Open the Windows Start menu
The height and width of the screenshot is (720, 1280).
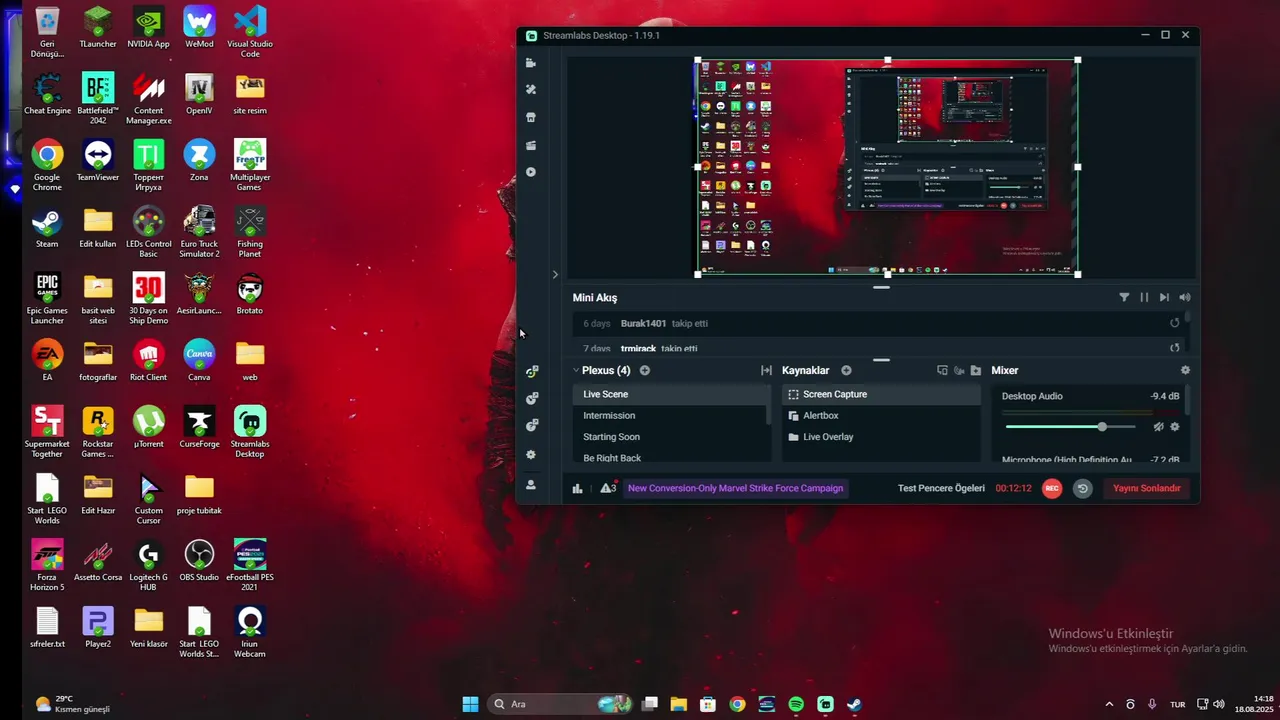[470, 704]
